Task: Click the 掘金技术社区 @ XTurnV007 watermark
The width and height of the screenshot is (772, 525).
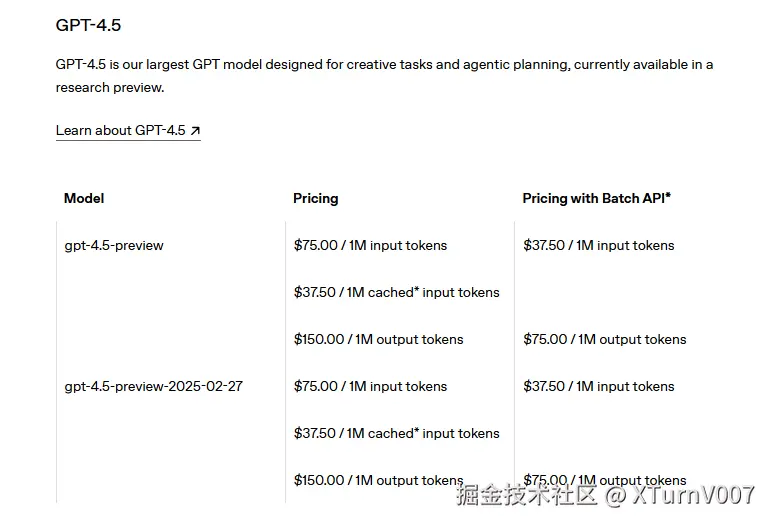Action: coord(605,494)
